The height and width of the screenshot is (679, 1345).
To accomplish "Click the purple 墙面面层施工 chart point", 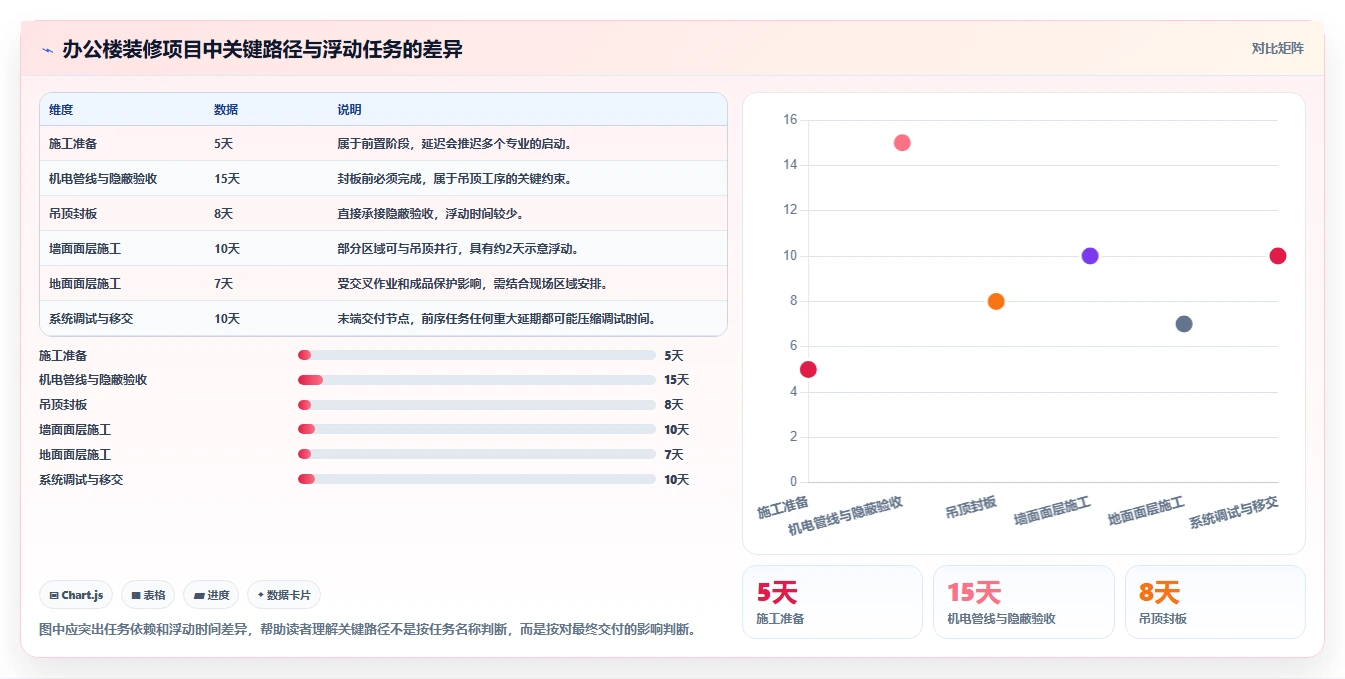I will click(x=1090, y=256).
